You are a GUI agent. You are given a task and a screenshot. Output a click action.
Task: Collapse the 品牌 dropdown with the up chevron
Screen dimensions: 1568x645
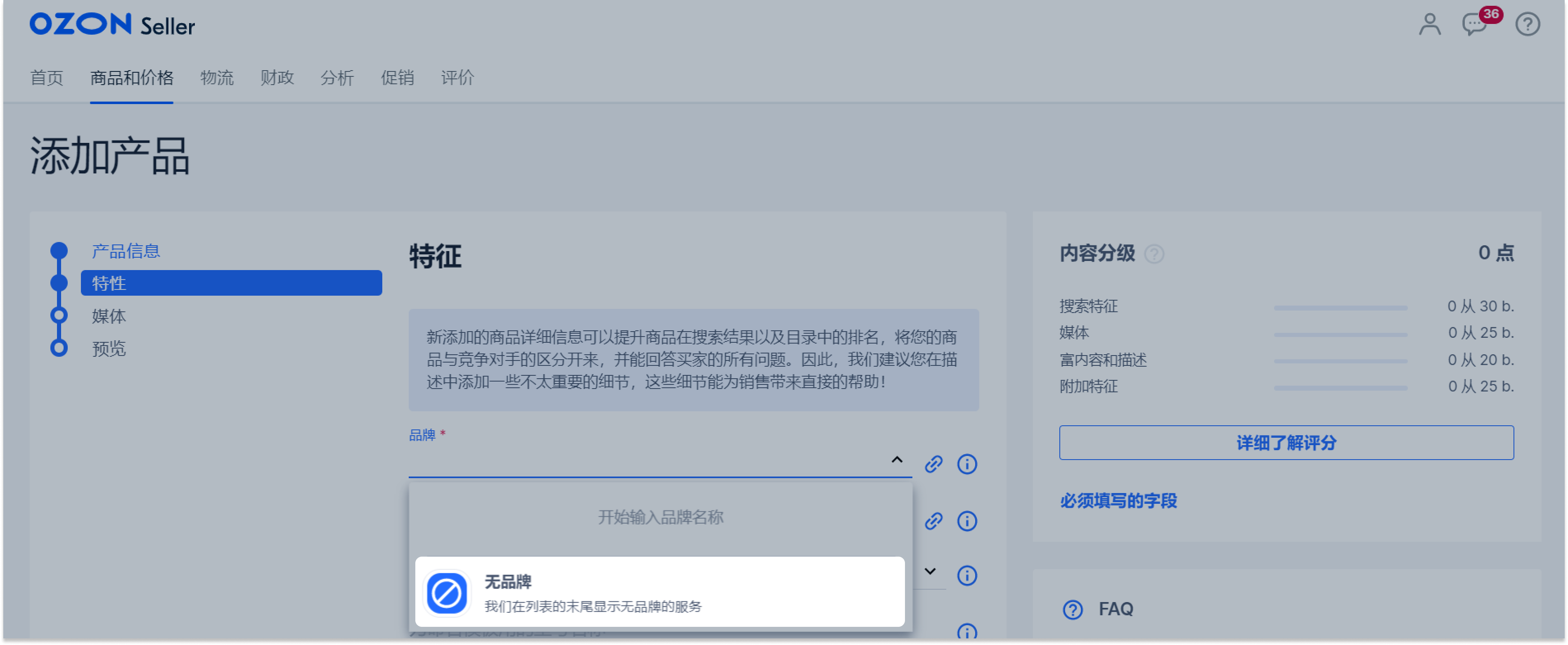(897, 459)
